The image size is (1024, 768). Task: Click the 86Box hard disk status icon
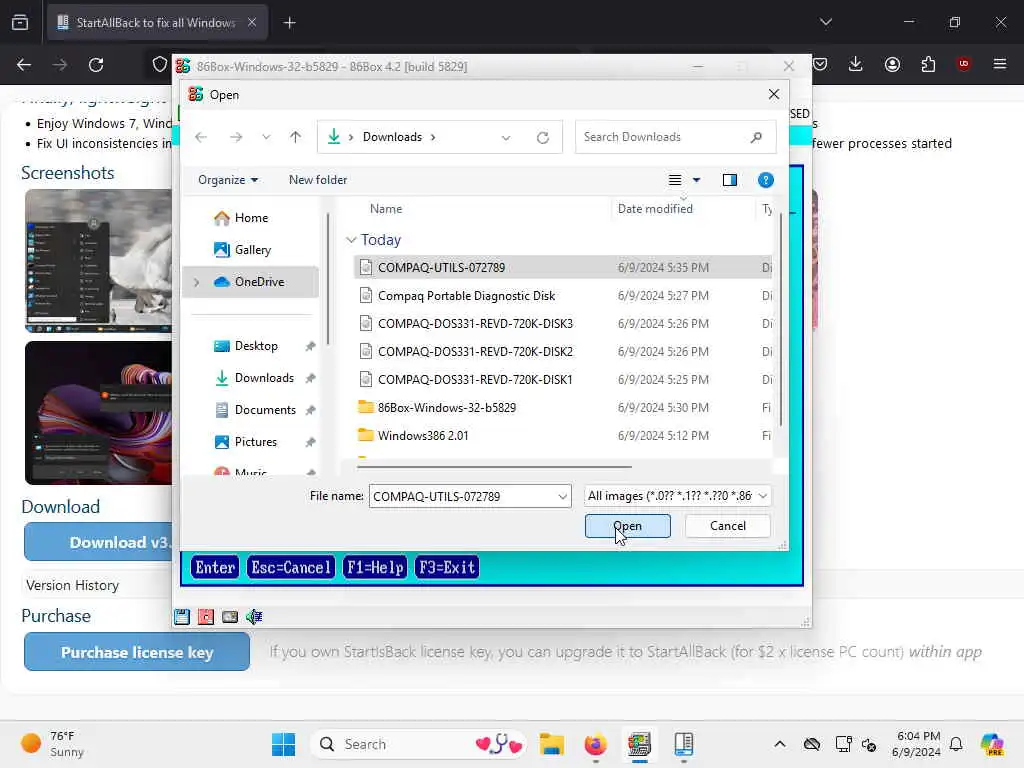click(230, 616)
